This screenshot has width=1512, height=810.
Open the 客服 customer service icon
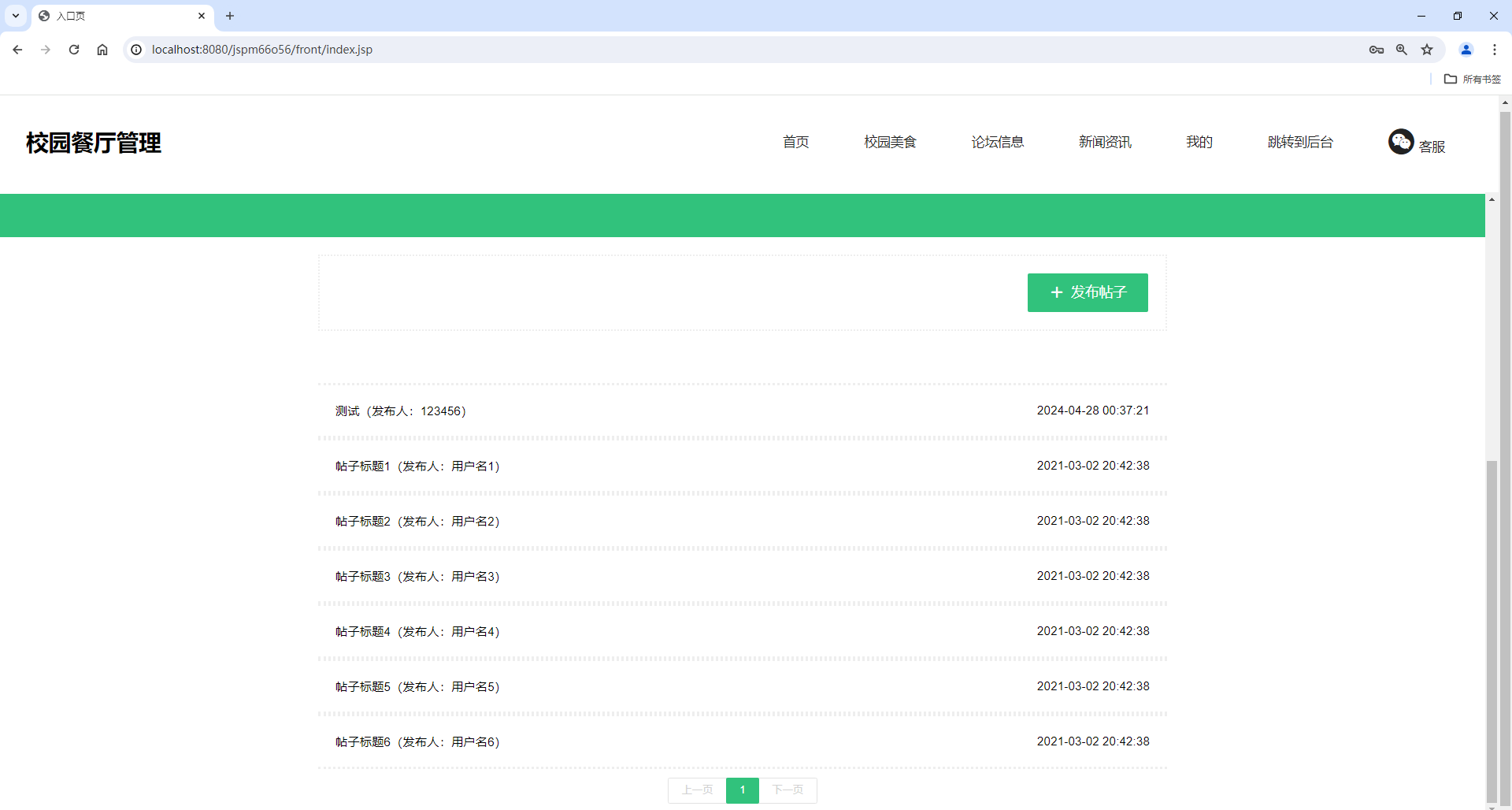click(x=1402, y=142)
